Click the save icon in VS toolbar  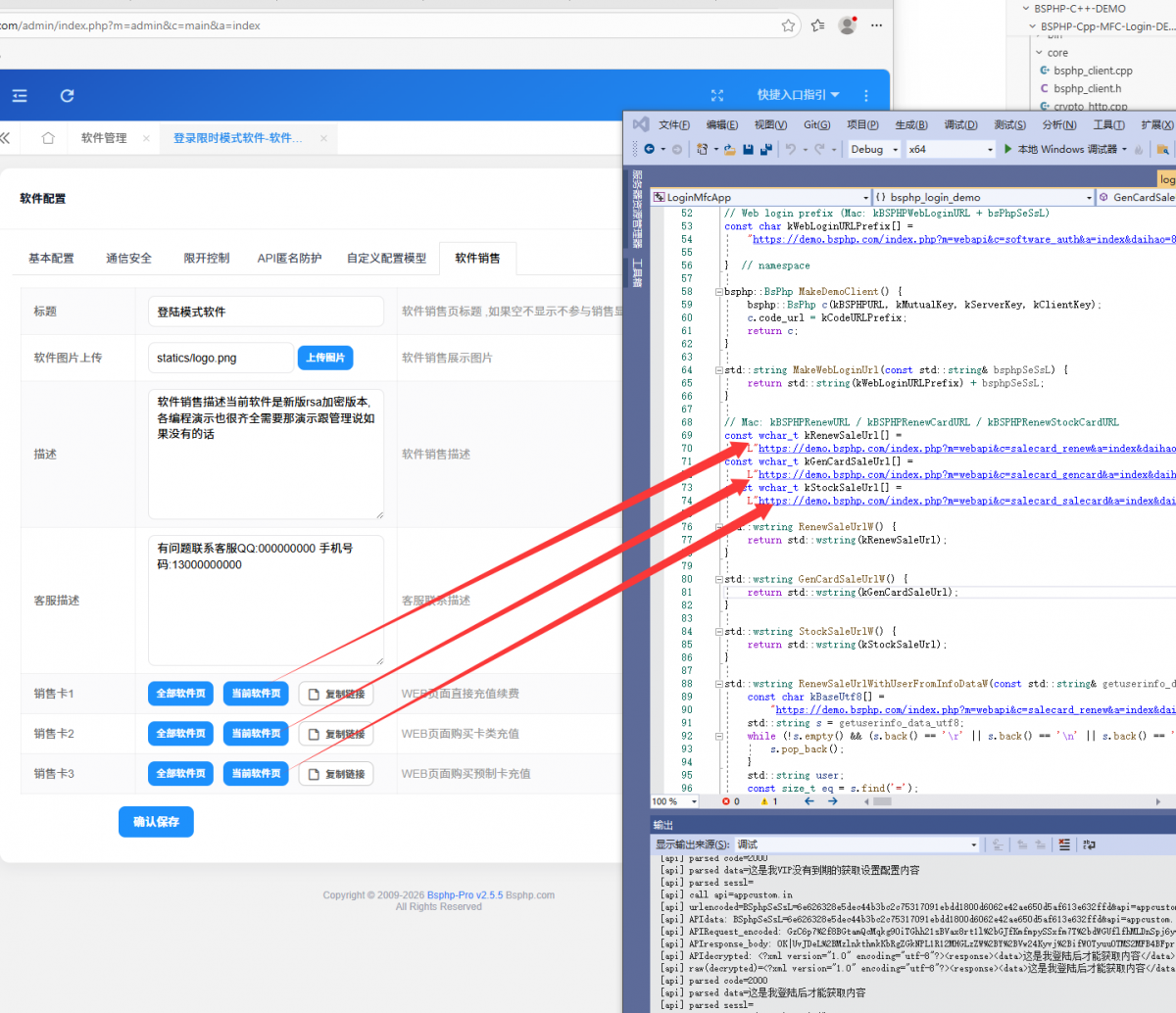[748, 149]
